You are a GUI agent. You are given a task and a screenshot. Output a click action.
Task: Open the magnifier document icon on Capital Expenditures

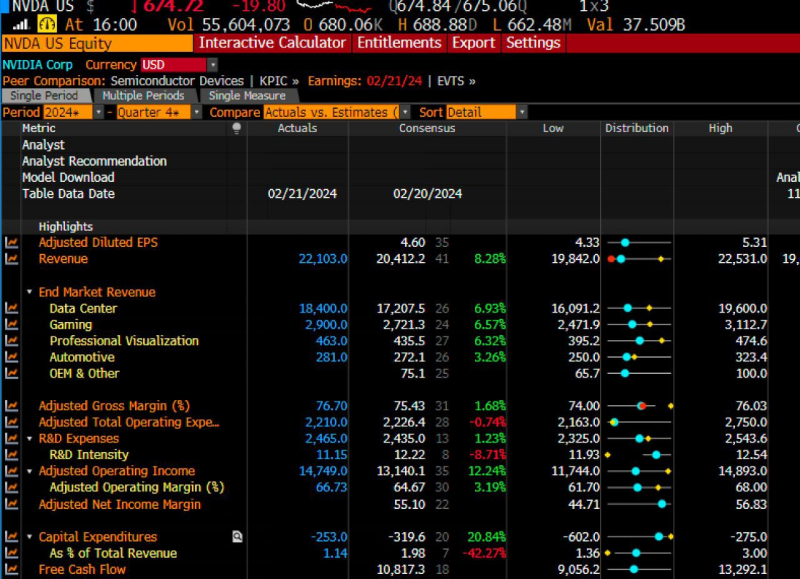[237, 537]
